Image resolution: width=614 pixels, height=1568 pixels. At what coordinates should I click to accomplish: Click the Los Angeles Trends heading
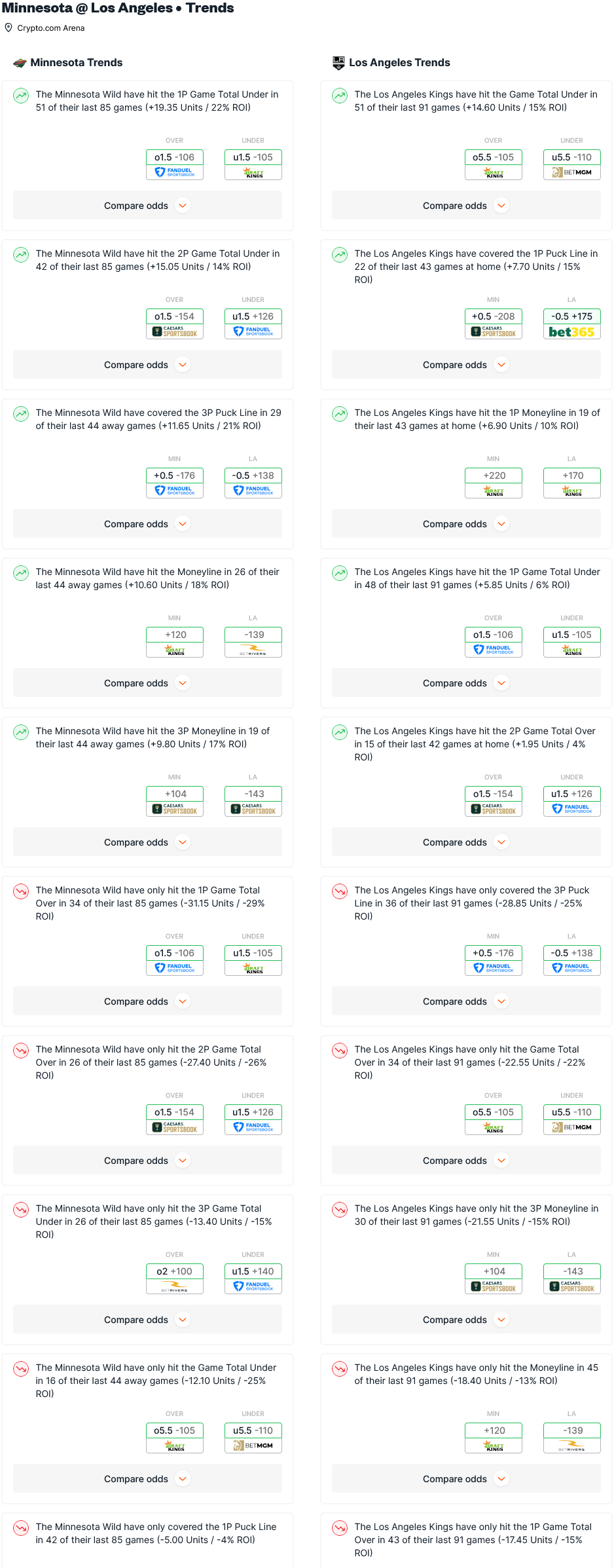(399, 63)
